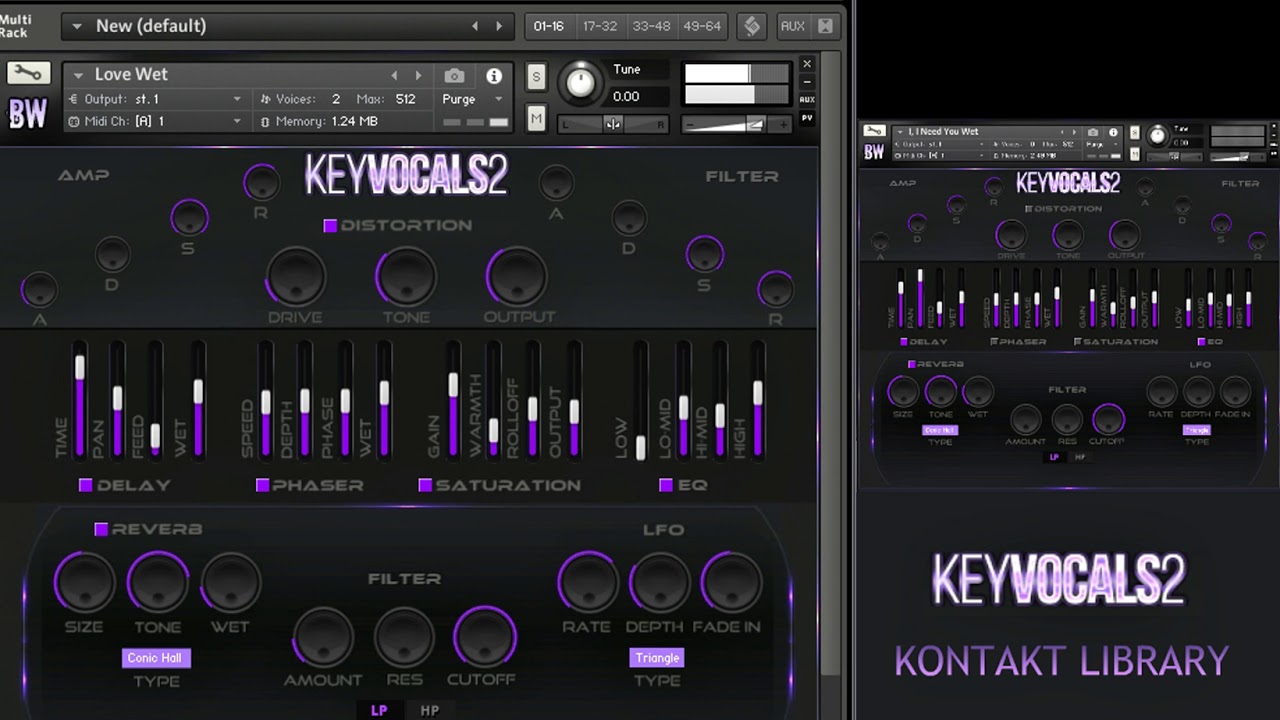Screen dimensions: 1280x720
Task: Click the save disk icon in top bar
Action: 752,26
